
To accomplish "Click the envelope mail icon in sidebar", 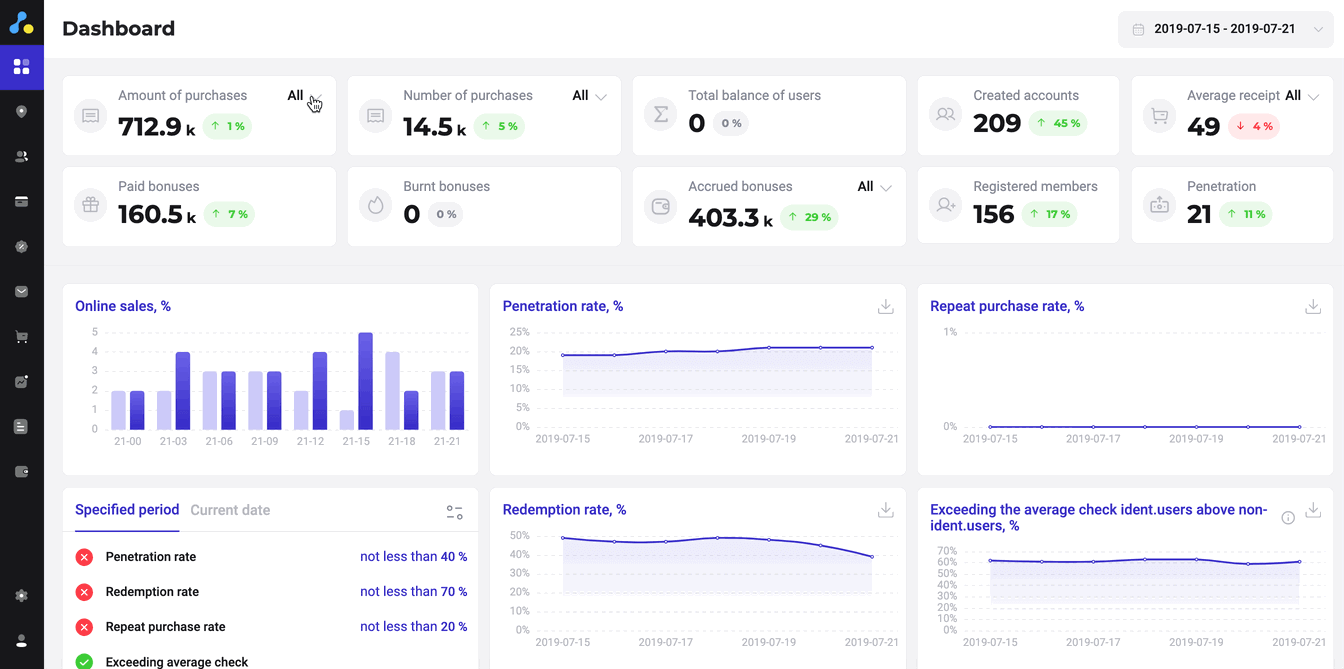I will click(x=21, y=292).
